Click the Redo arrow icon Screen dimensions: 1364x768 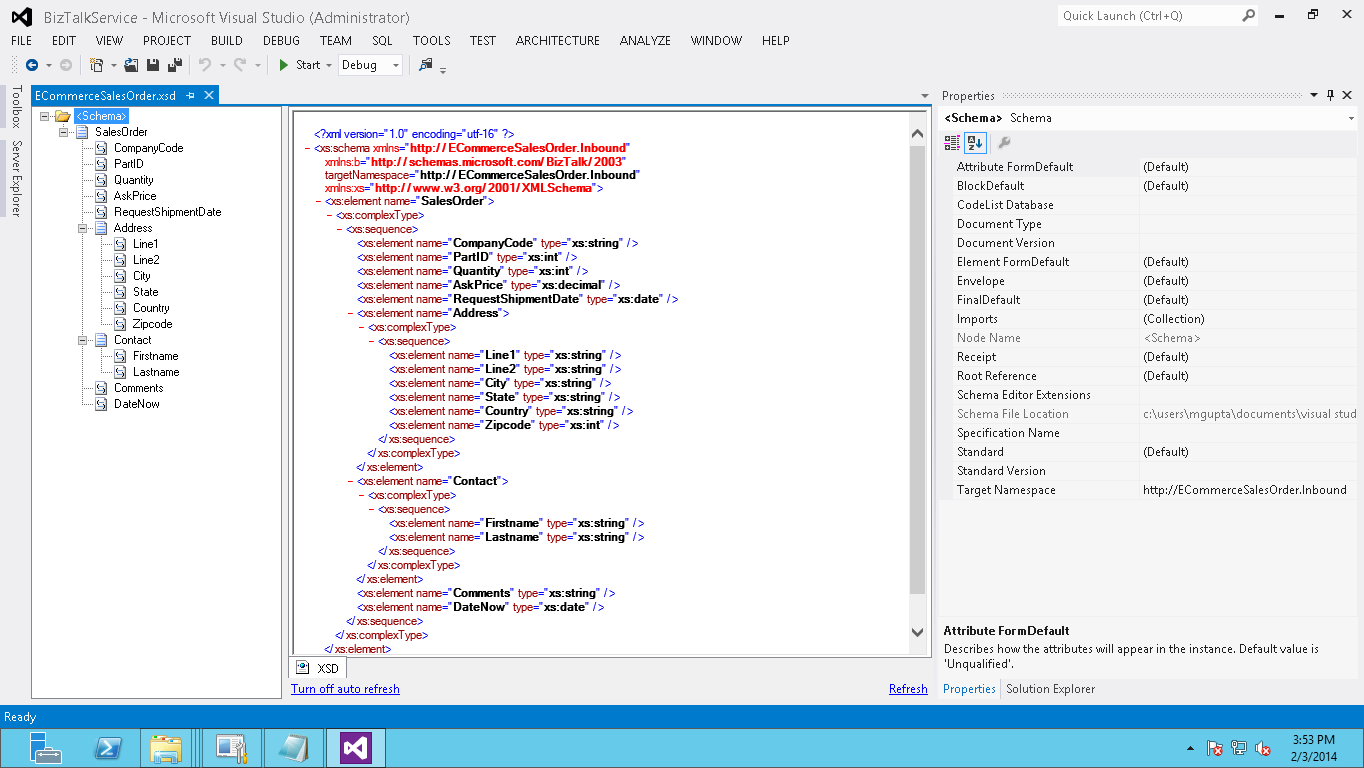[240, 65]
